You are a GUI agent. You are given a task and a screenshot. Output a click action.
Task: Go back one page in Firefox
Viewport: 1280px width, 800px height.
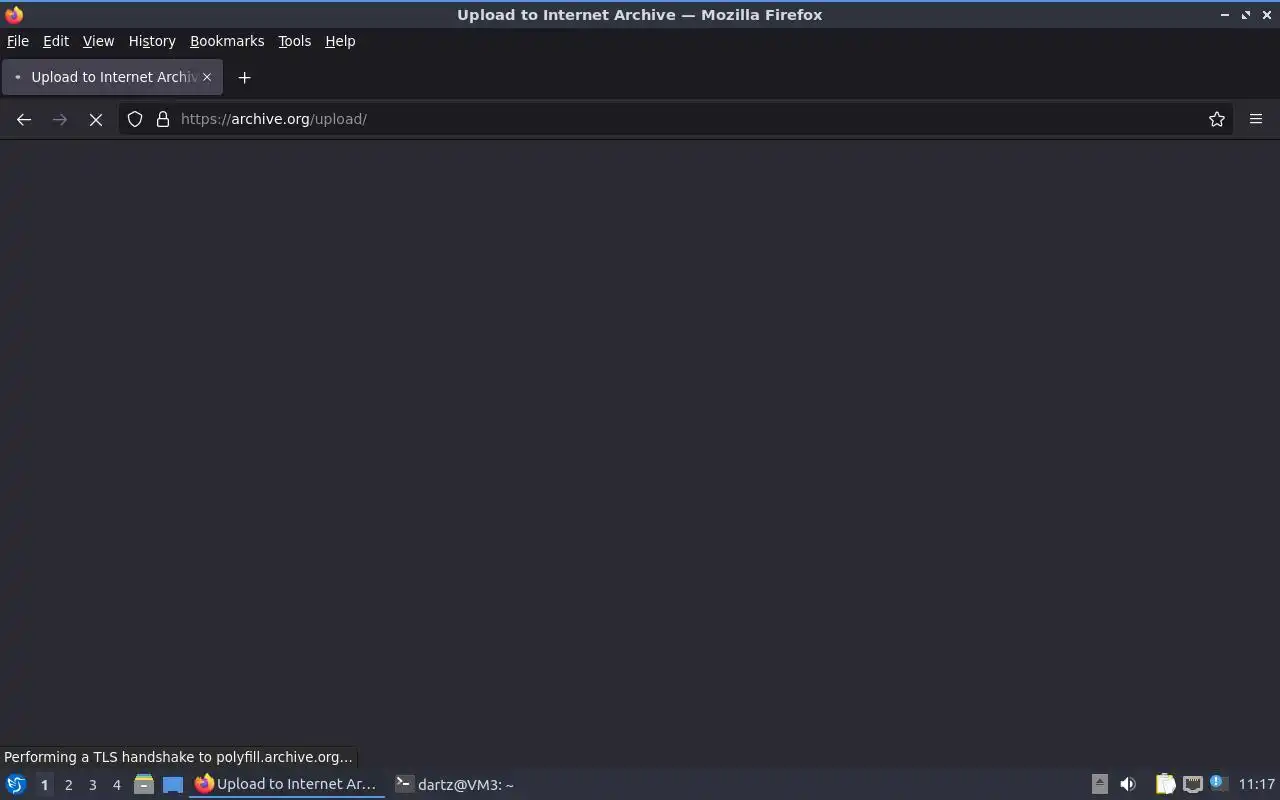pos(24,119)
